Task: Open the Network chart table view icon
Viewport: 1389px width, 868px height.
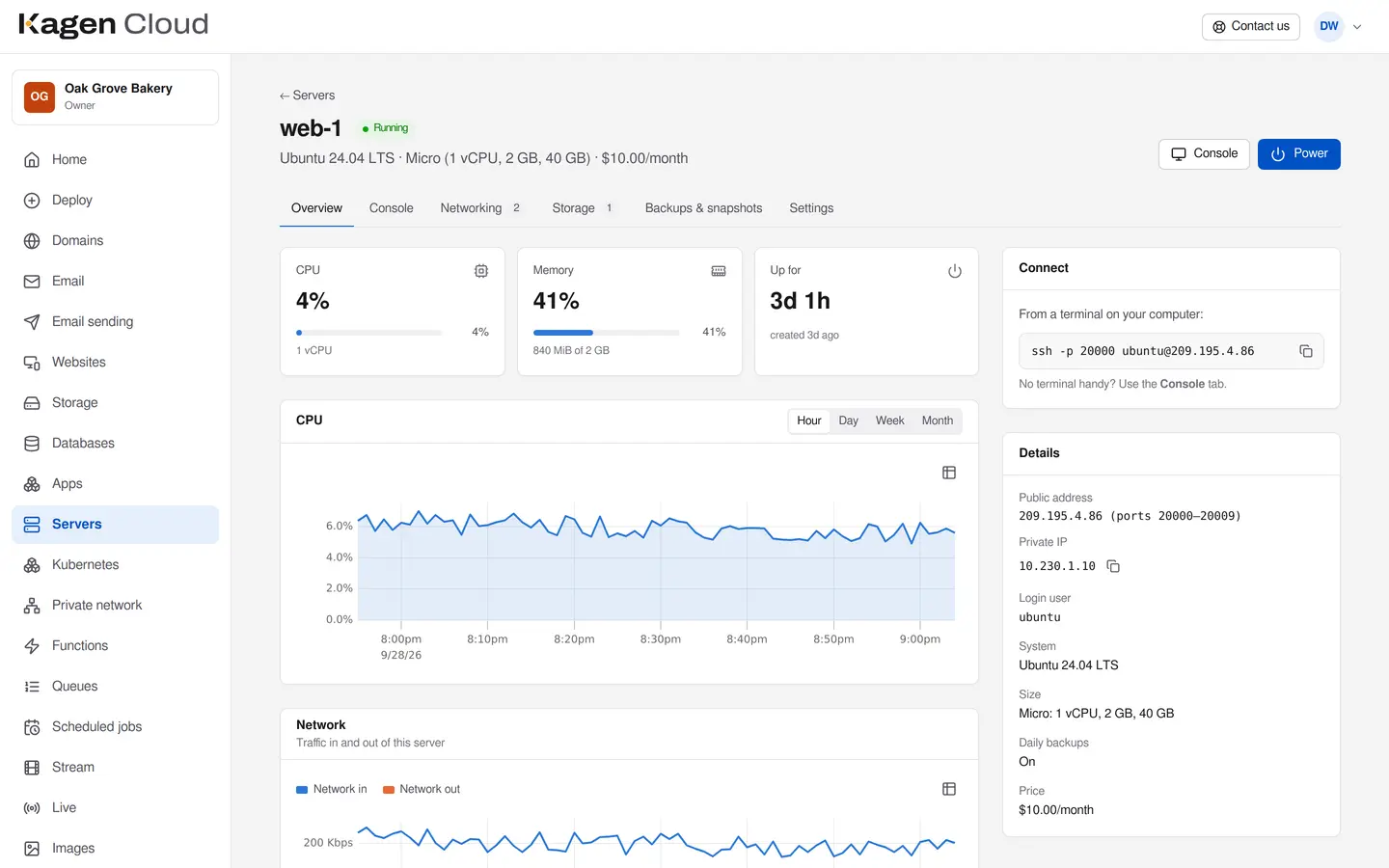Action: click(949, 789)
